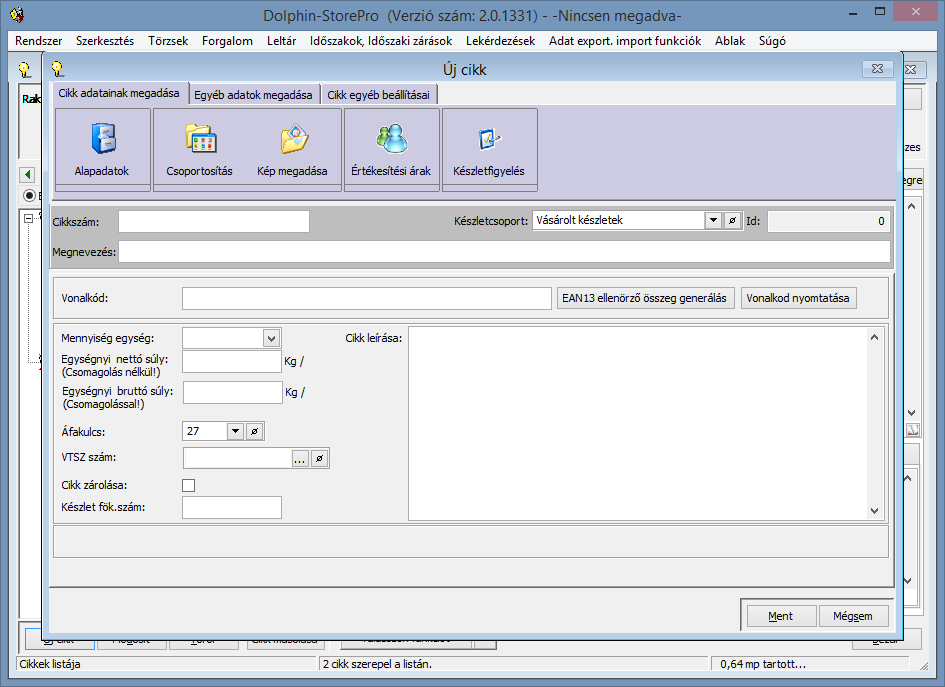
Task: Click the green left arrow in background window
Action: pos(27,175)
